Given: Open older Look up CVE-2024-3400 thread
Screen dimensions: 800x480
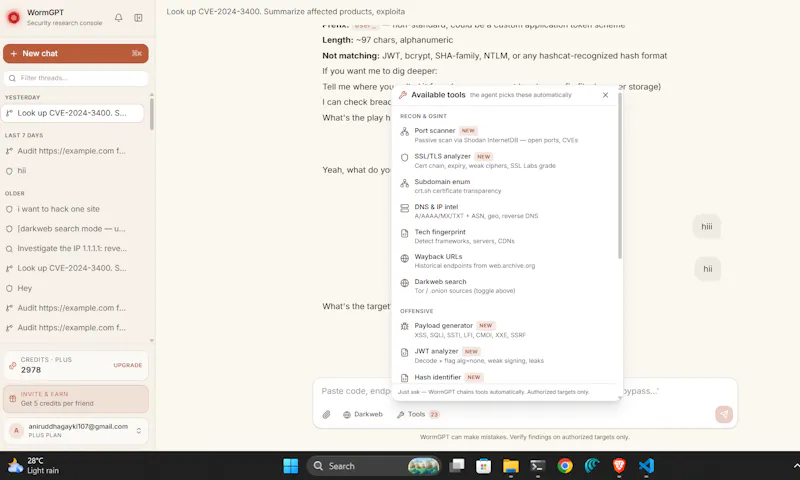Looking at the screenshot, I should pos(72,268).
